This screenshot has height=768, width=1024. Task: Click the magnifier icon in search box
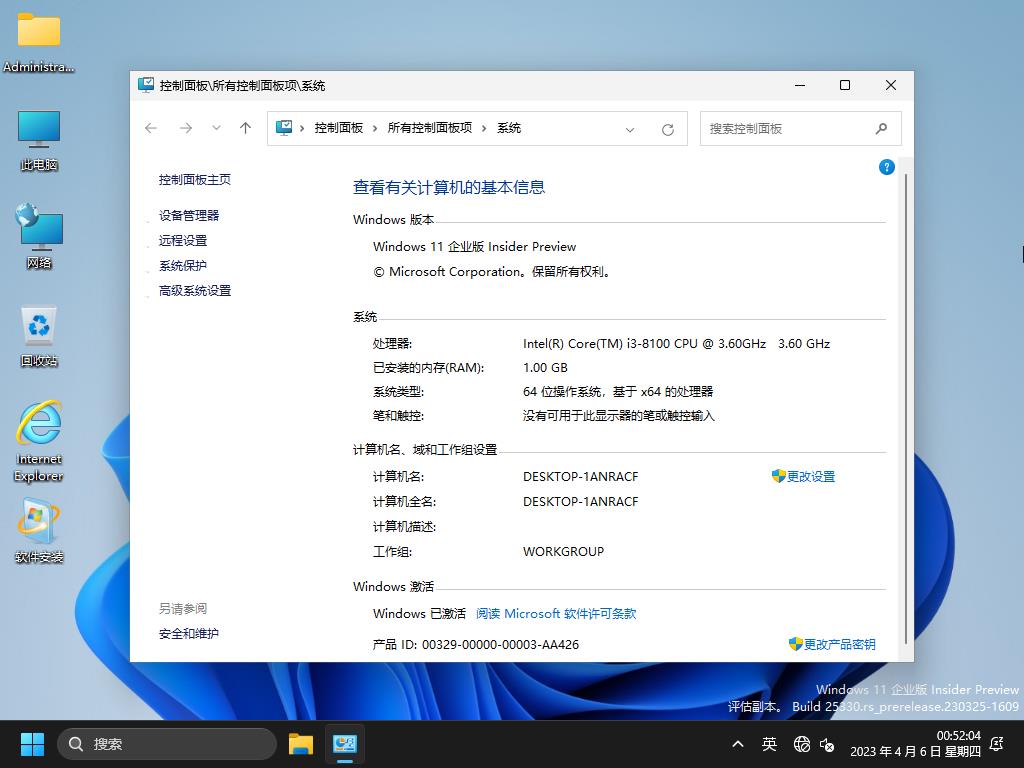click(881, 128)
